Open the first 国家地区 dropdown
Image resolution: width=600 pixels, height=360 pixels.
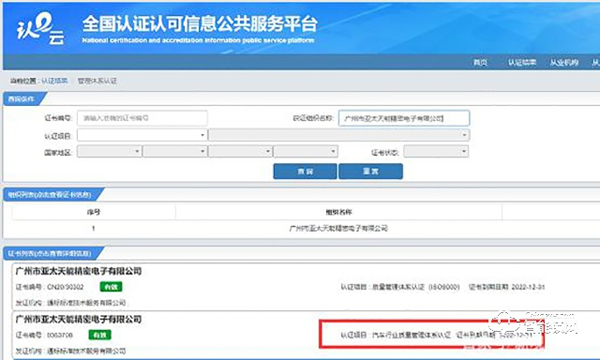pos(109,151)
